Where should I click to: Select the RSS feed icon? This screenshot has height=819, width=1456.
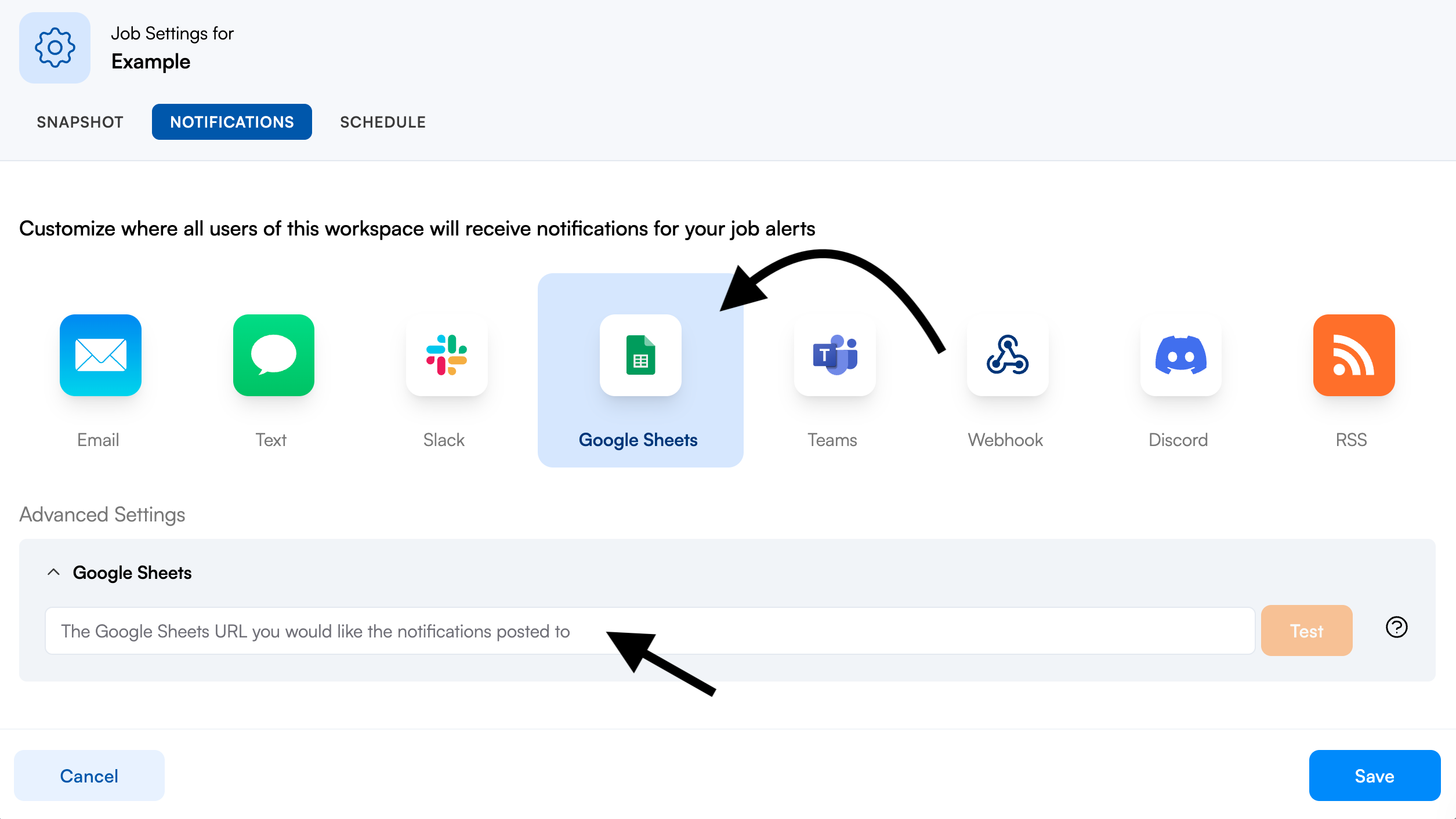(x=1354, y=355)
